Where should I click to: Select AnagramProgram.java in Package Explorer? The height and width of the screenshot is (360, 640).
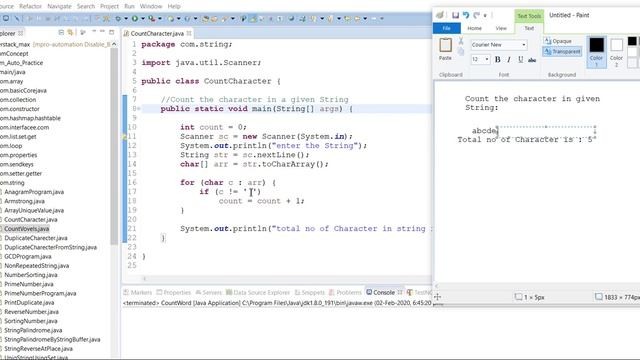(34, 192)
